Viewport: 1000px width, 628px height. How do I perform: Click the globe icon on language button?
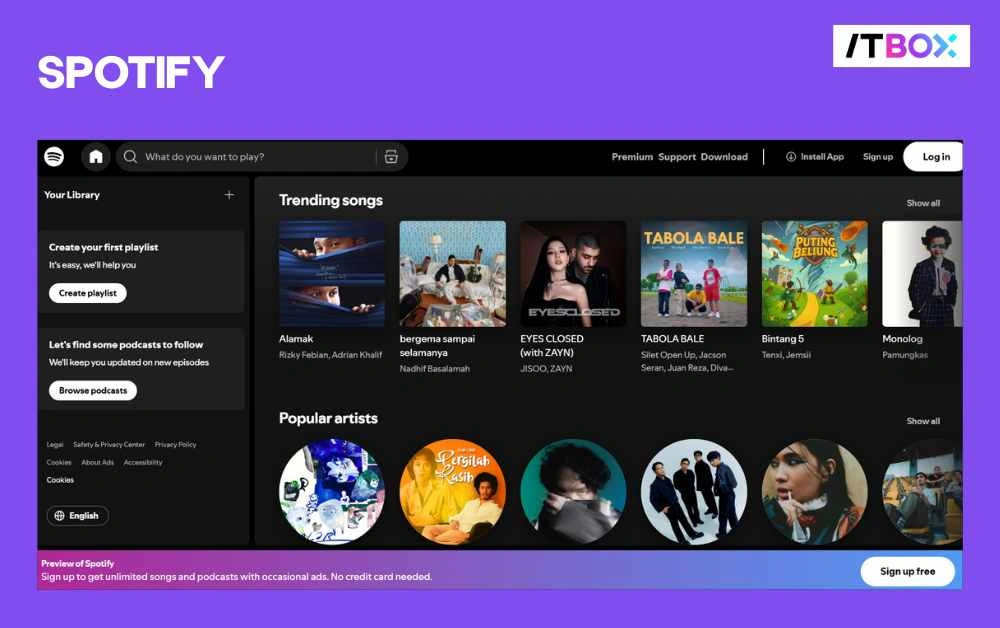pos(59,516)
